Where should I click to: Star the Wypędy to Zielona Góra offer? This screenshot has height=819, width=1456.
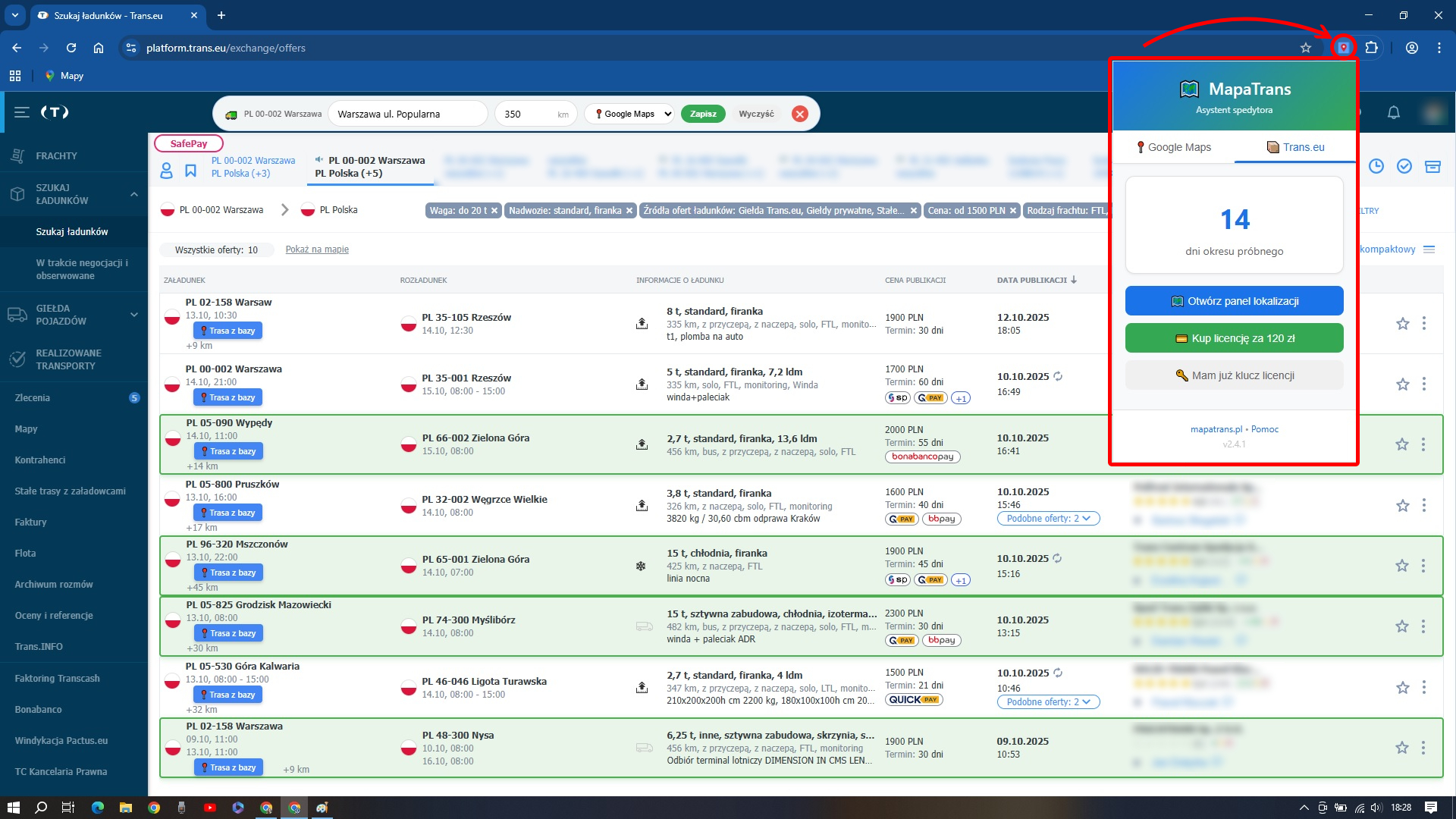click(x=1401, y=444)
